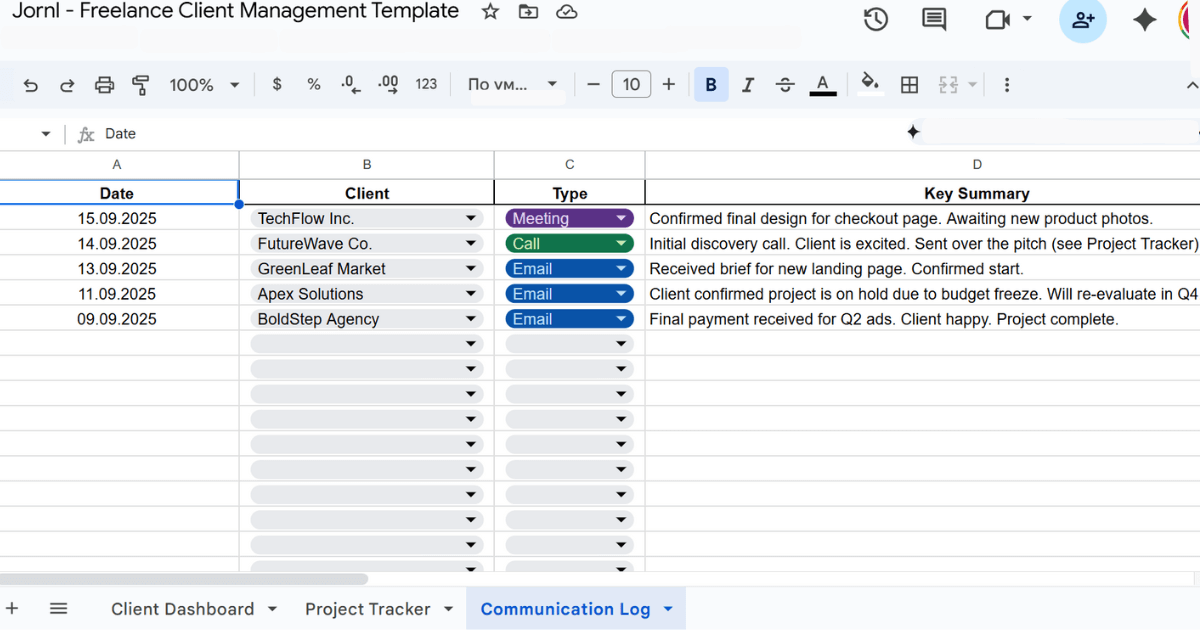
Task: Open the Meeting type dropdown chip
Action: [621, 219]
